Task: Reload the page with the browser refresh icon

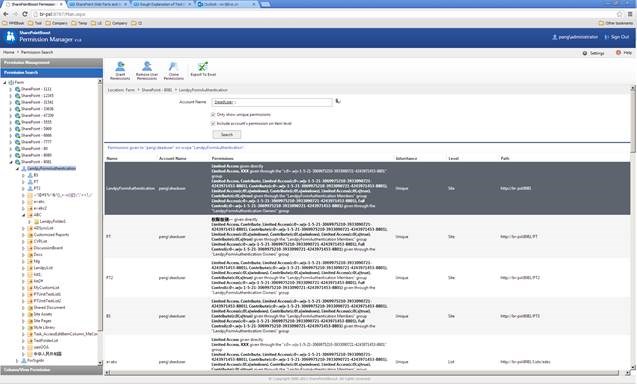Action: 25,14
